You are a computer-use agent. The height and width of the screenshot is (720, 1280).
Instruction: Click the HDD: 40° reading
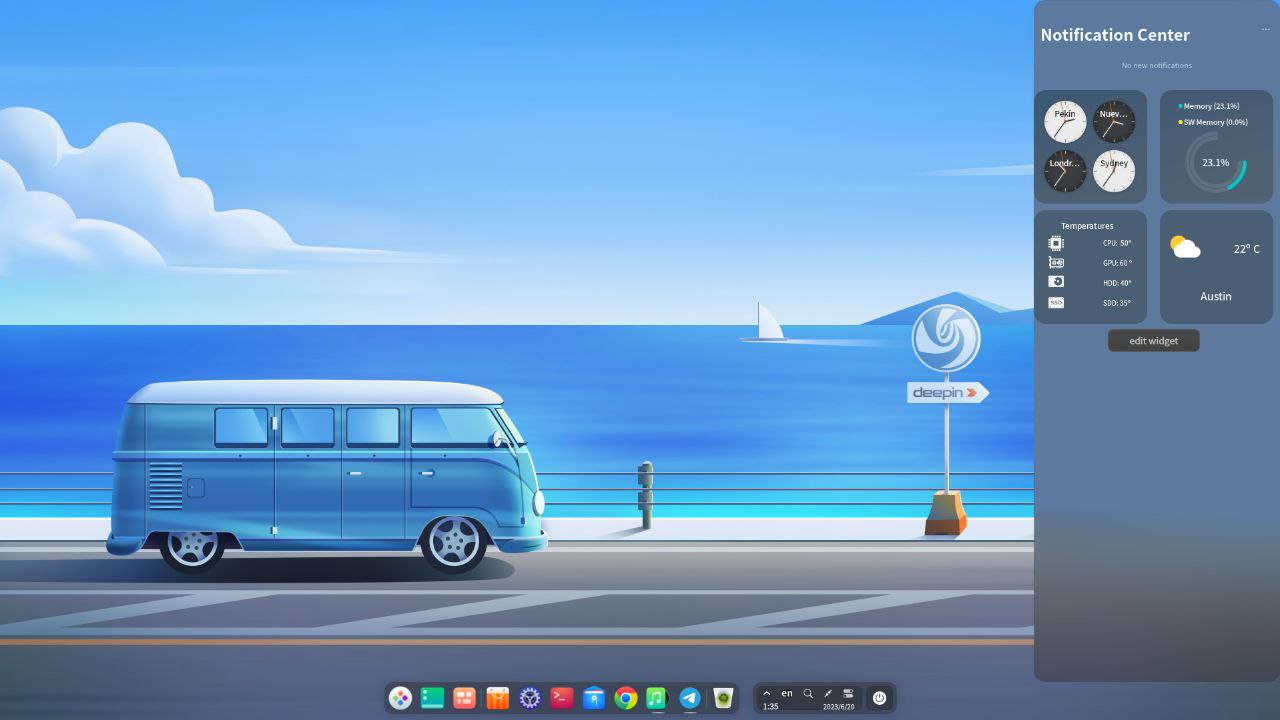1117,283
